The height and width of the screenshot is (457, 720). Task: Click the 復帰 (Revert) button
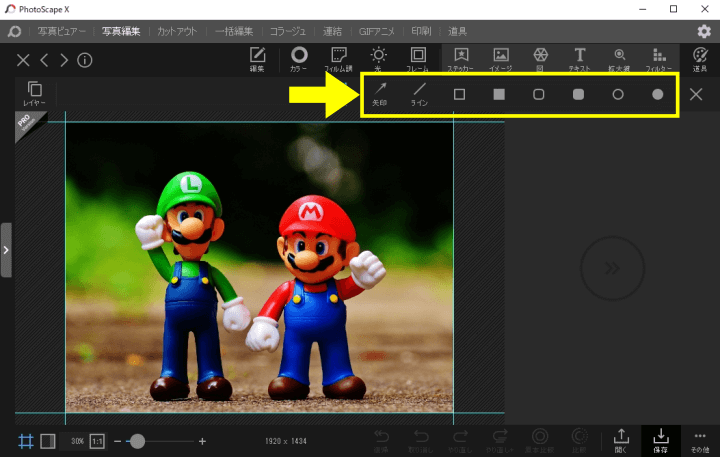[381, 441]
